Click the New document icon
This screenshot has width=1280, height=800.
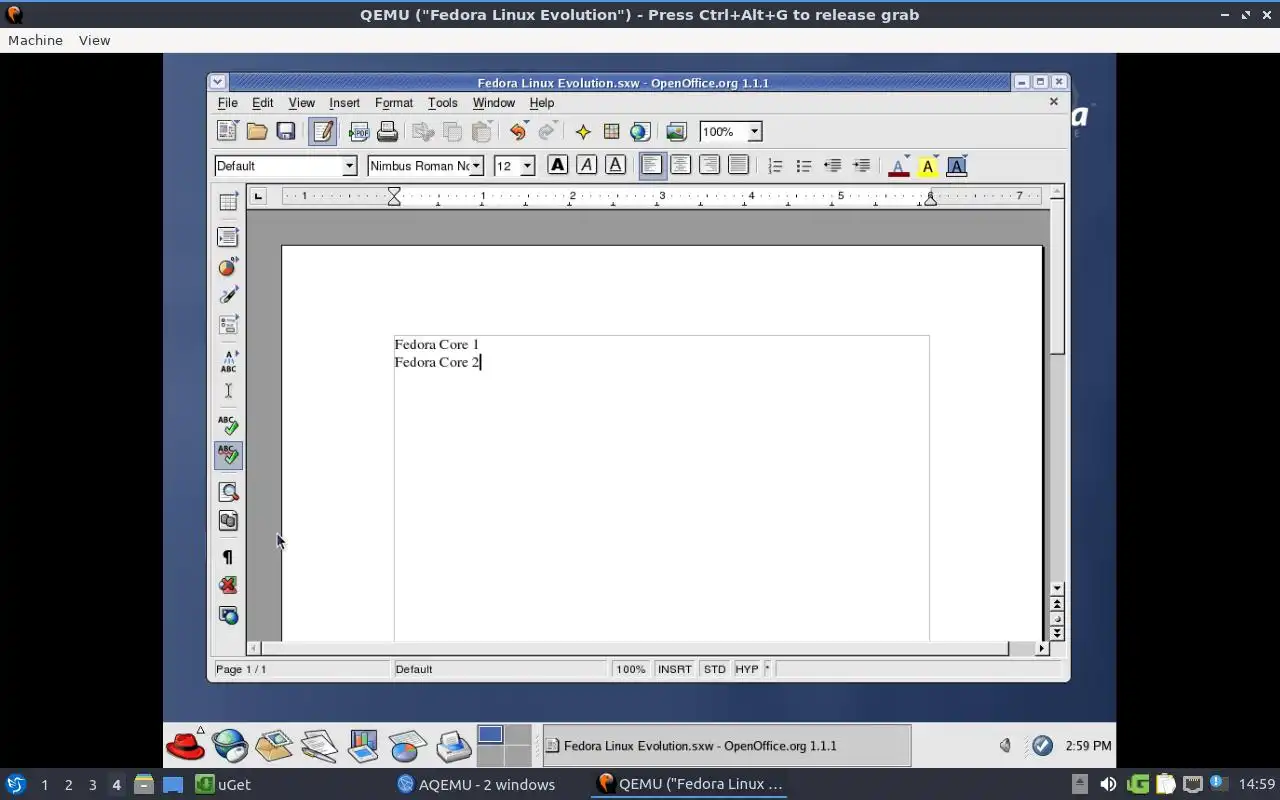227,131
